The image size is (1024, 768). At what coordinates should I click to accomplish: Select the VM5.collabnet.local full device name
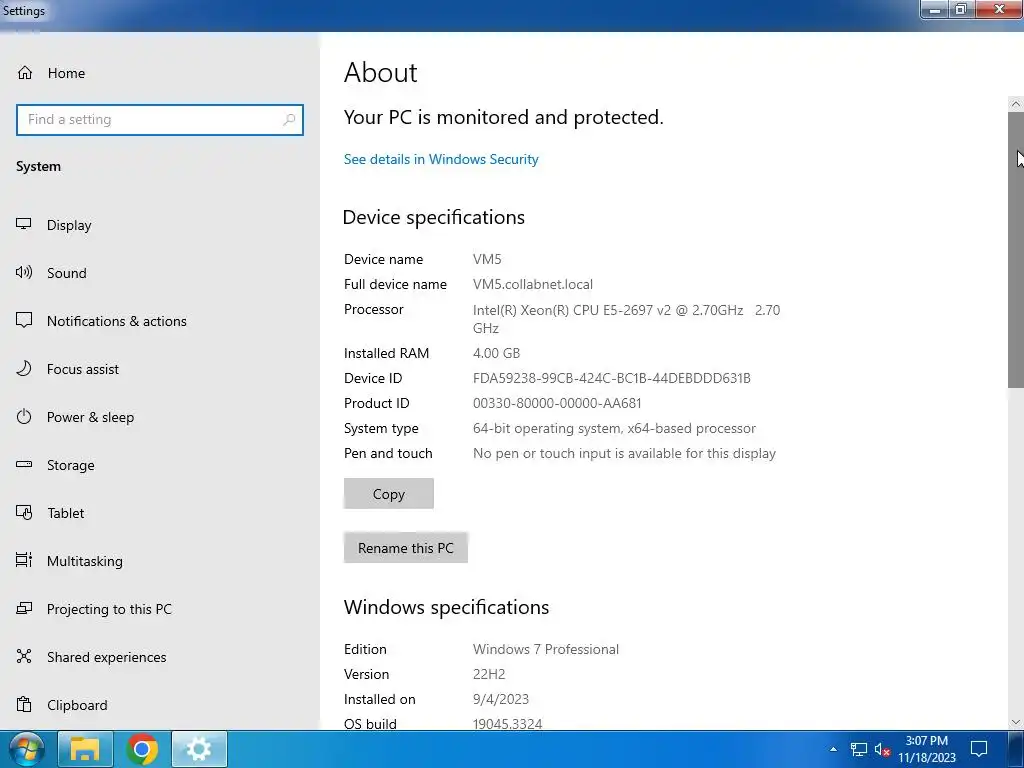tap(533, 285)
